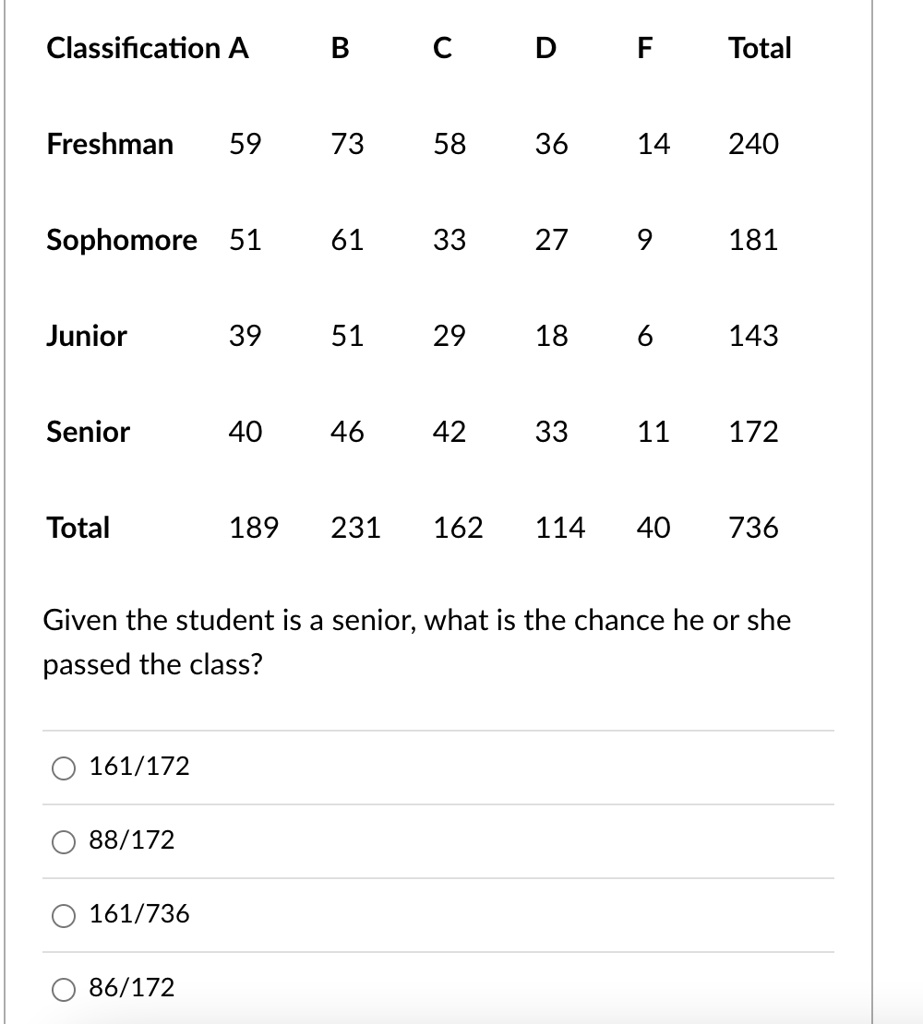This screenshot has width=923, height=1024.
Task: Choose the 88/172 radio button
Action: (63, 842)
